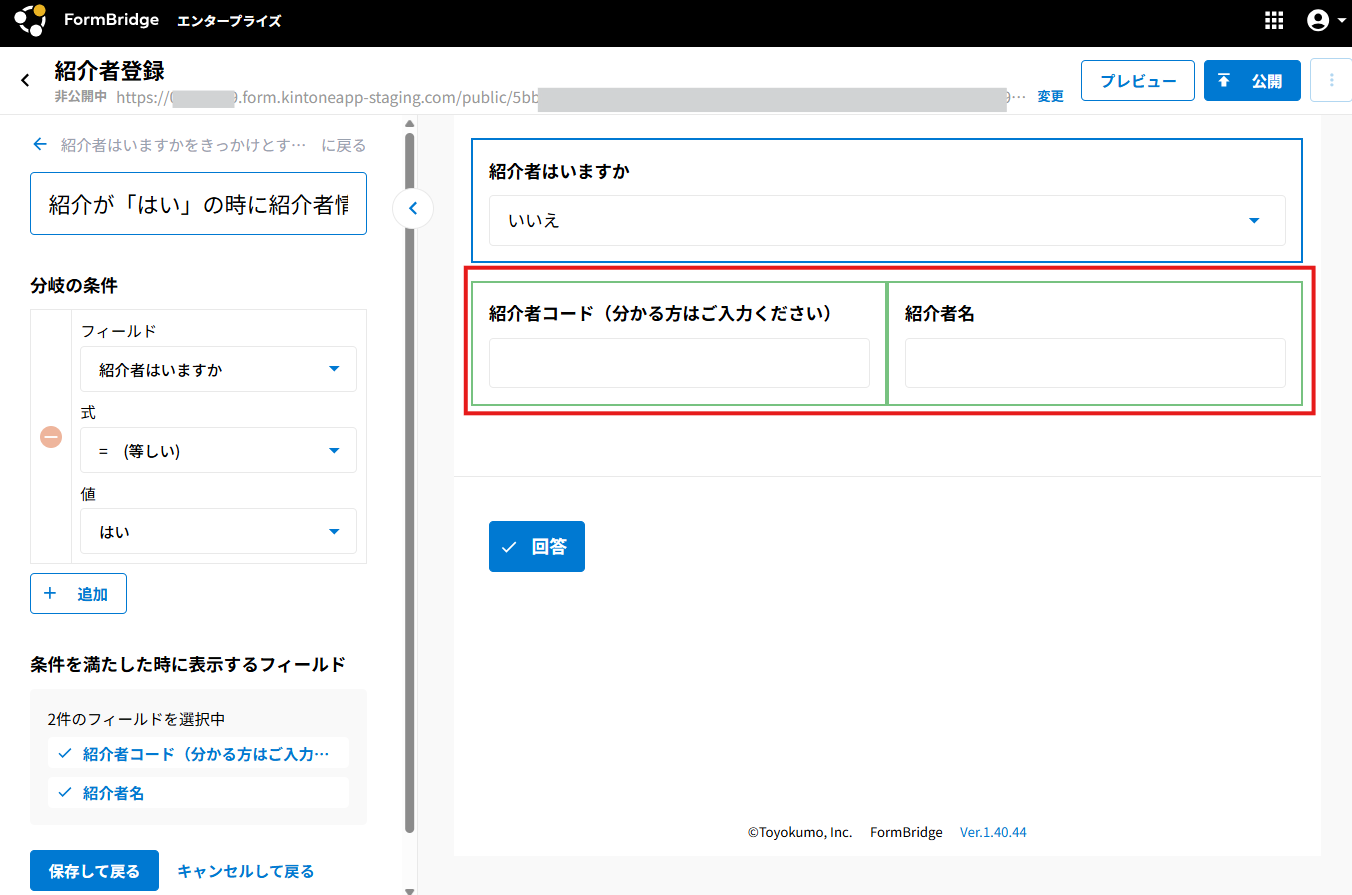The image size is (1352, 895).
Task: Click the 変更 link next to URL
Action: [x=1050, y=97]
